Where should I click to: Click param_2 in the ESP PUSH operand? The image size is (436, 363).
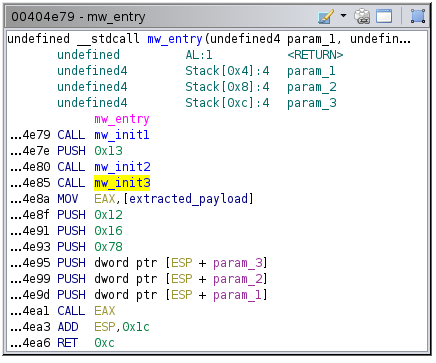point(238,279)
